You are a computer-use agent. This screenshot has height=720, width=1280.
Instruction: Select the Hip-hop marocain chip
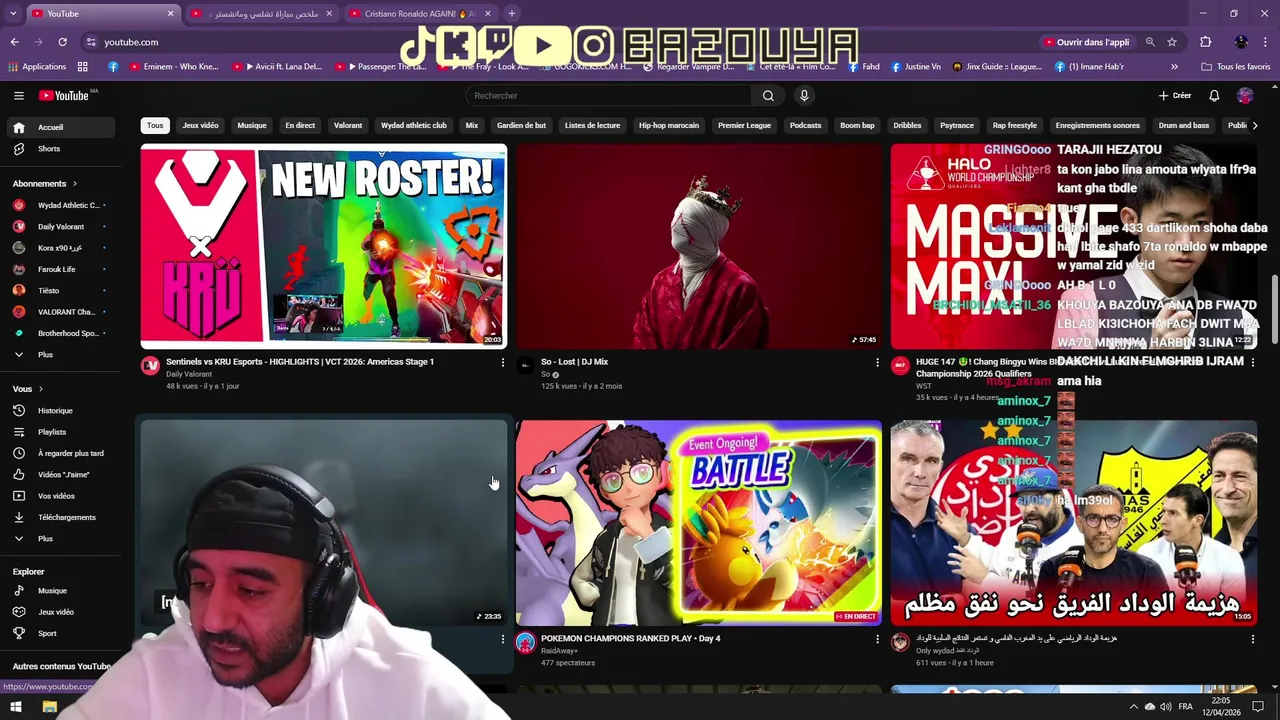click(669, 125)
